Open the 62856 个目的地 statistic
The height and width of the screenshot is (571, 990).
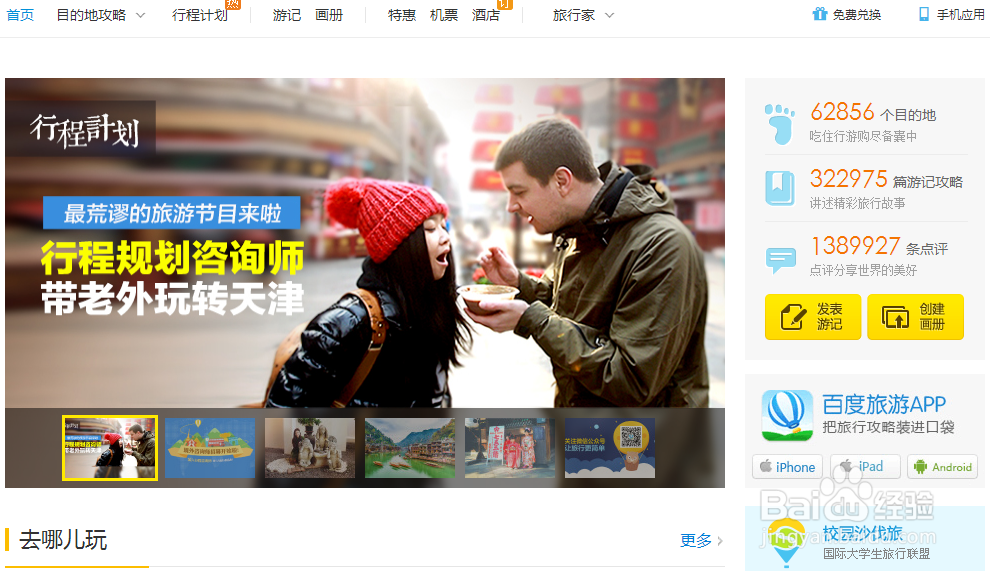click(873, 112)
